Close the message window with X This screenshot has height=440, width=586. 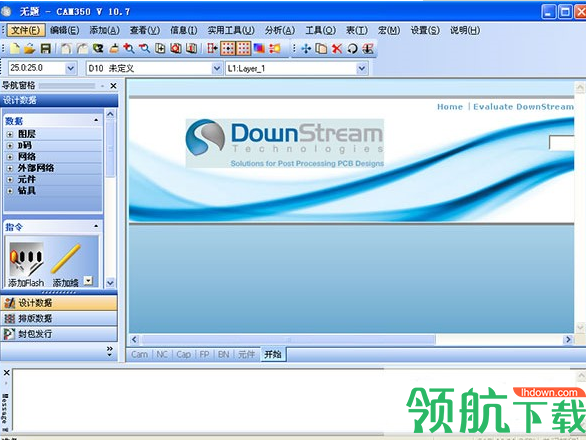(7, 373)
